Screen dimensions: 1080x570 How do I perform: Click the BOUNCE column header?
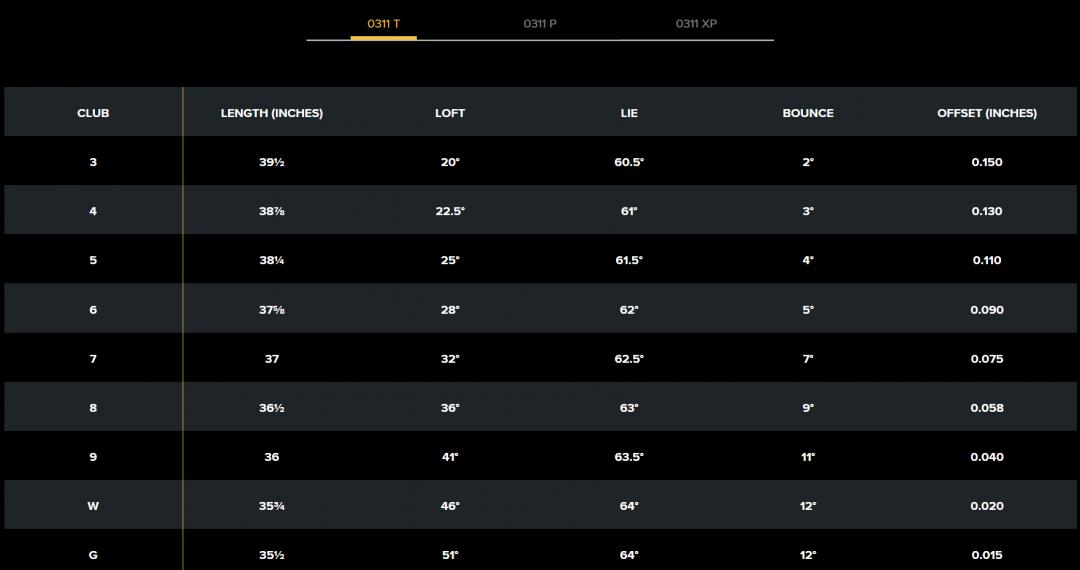tap(808, 113)
